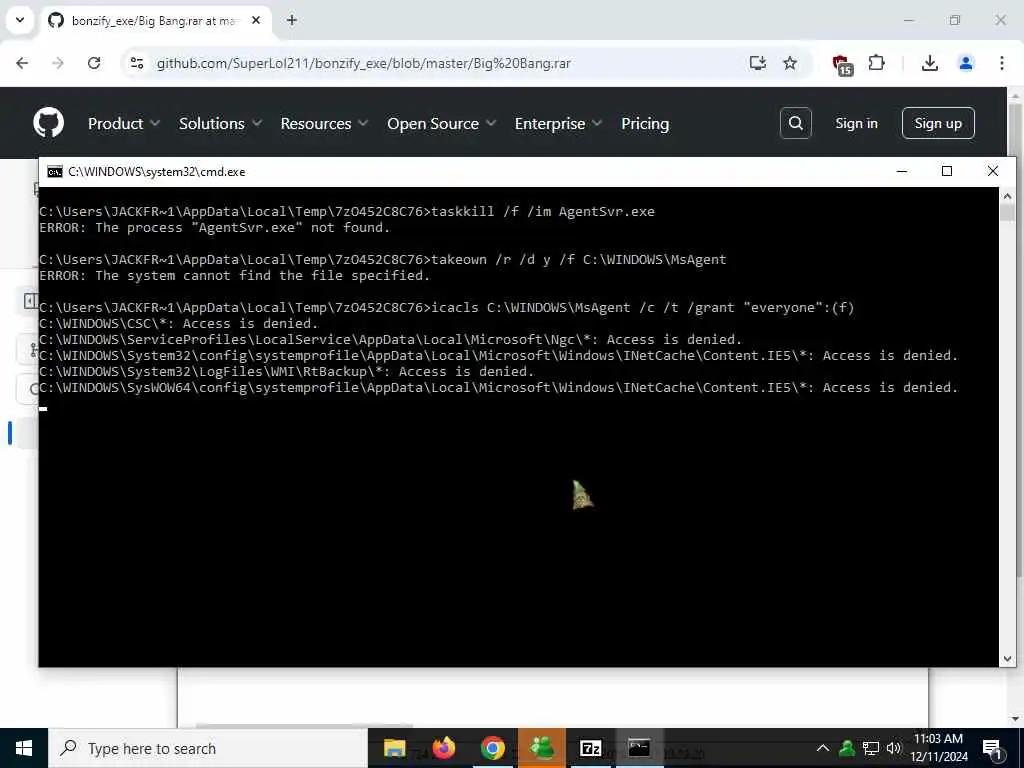Open File Explorer from the taskbar
Screen dimensions: 1024x768
(394, 748)
